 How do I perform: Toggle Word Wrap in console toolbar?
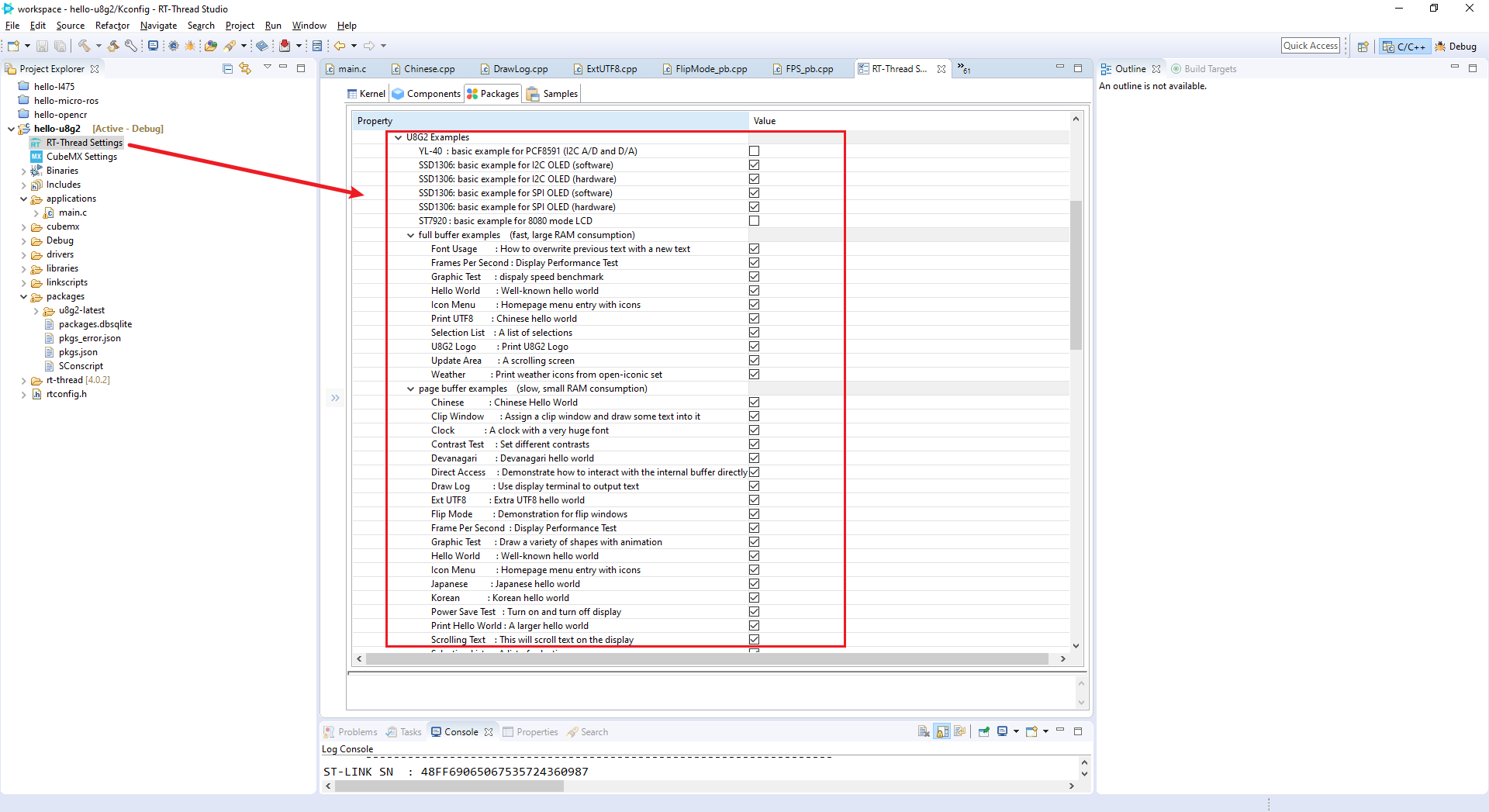[960, 731]
